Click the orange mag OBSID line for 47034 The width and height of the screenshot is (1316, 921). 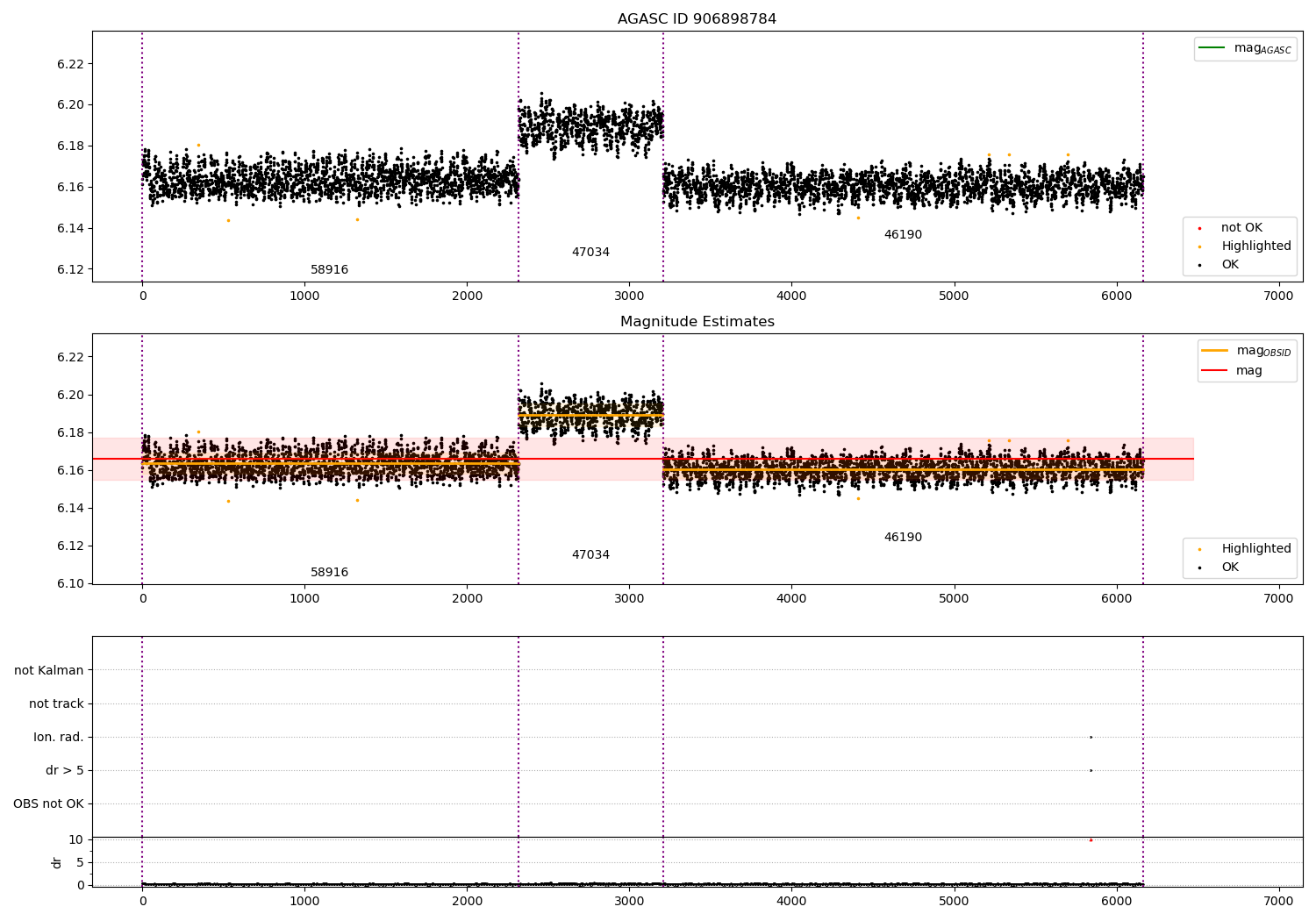(590, 415)
